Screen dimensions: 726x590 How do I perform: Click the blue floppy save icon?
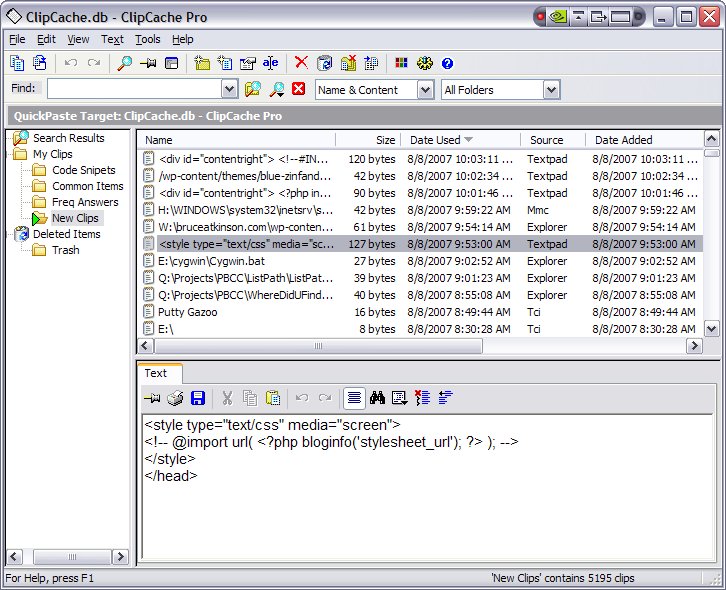tap(198, 398)
